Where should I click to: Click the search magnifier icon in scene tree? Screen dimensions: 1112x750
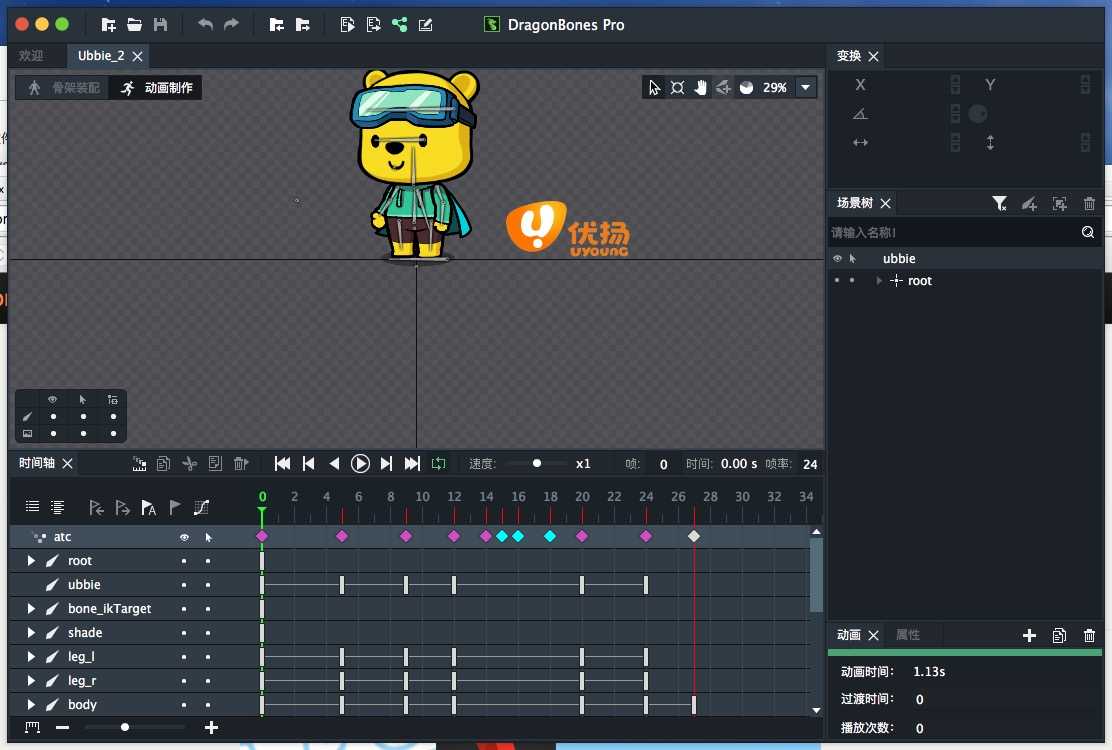[x=1088, y=233]
